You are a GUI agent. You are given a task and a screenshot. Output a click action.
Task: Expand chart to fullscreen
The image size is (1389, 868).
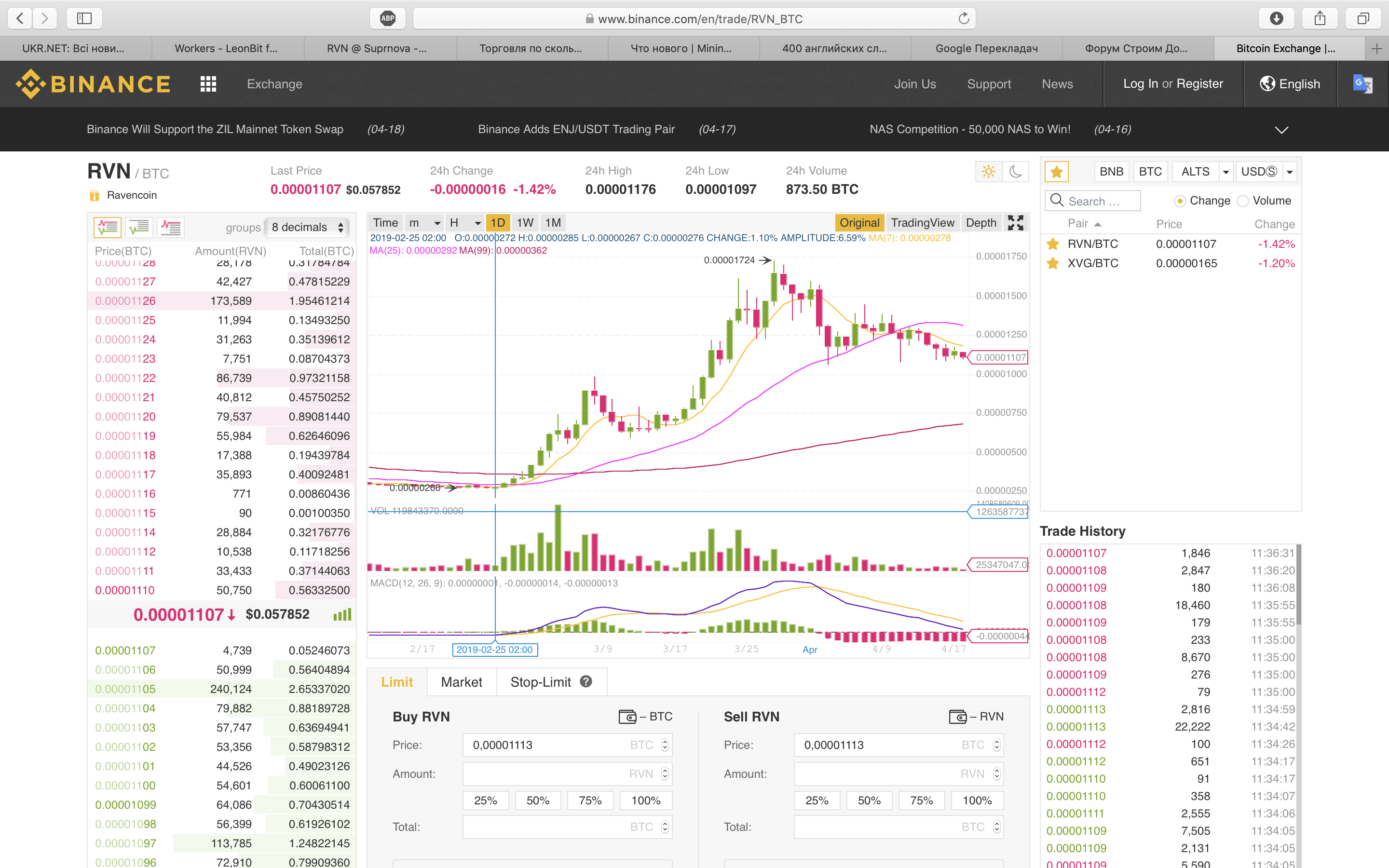tap(1015, 223)
